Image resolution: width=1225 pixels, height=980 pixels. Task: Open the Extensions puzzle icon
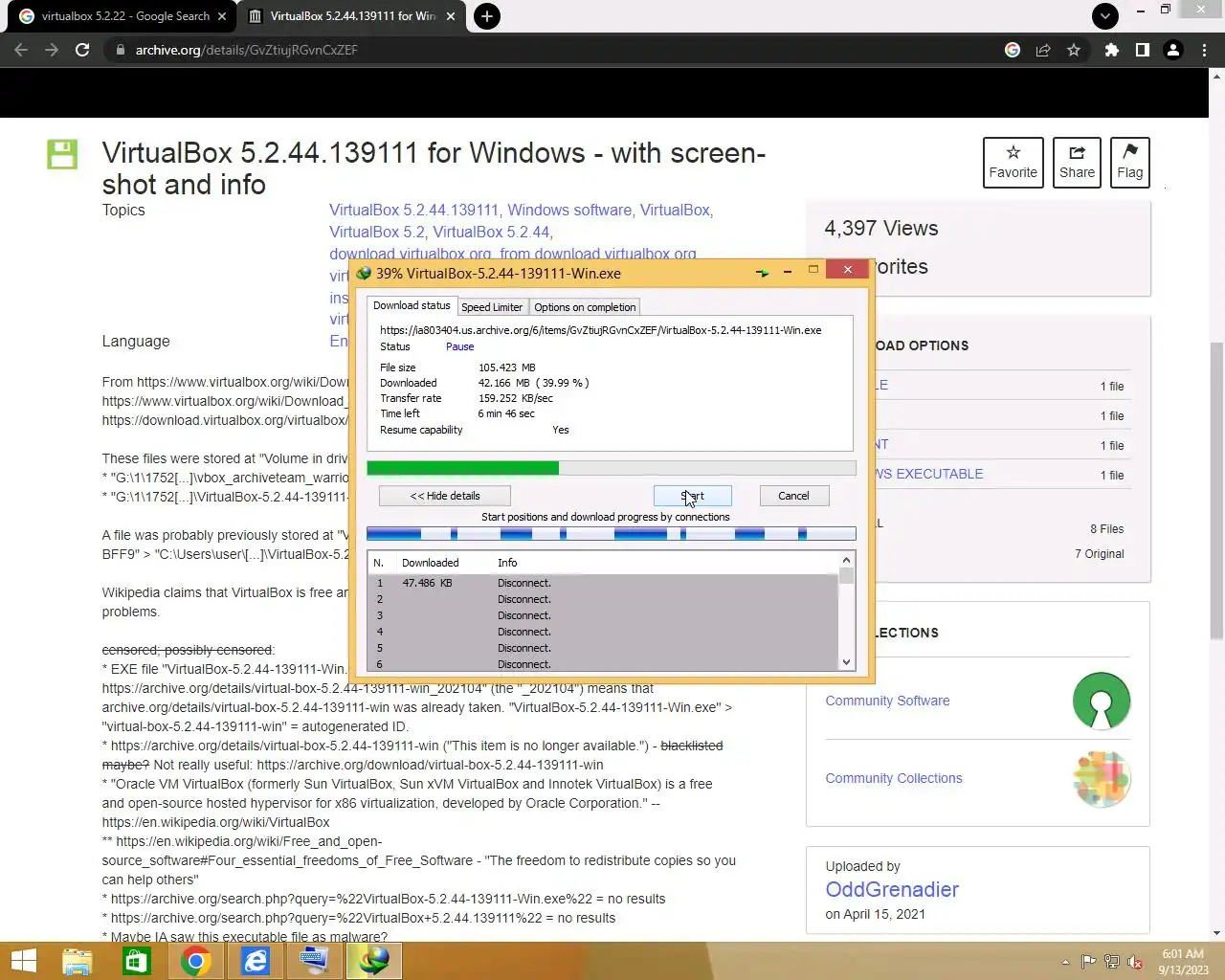1112,50
